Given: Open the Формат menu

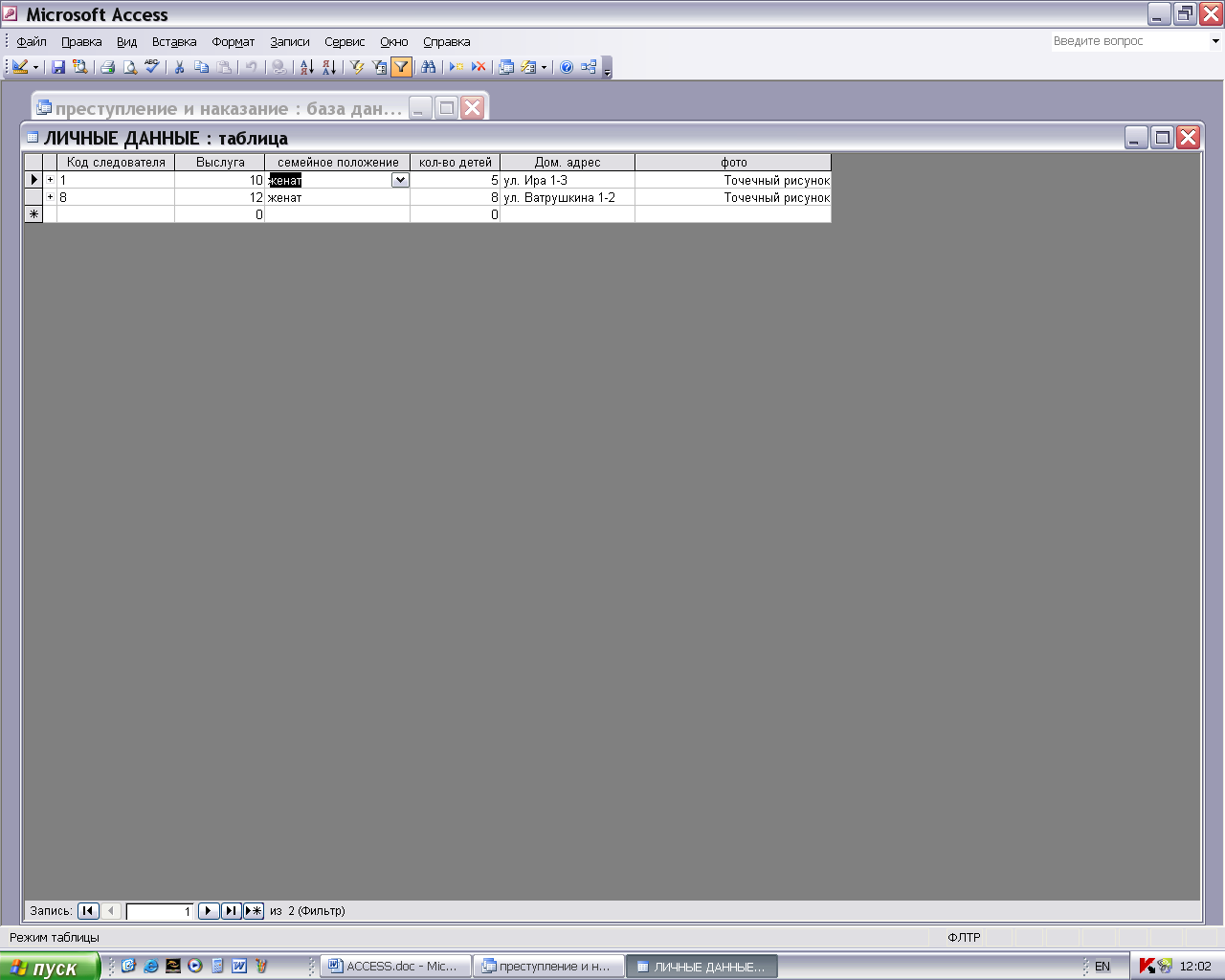Looking at the screenshot, I should pos(234,41).
